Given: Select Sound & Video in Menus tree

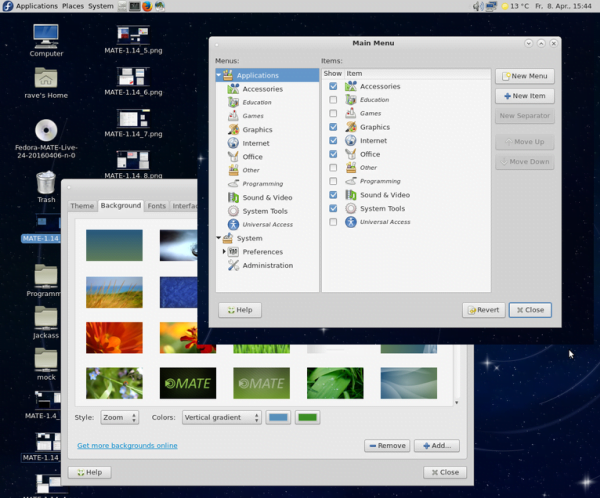Looking at the screenshot, I should coord(267,197).
